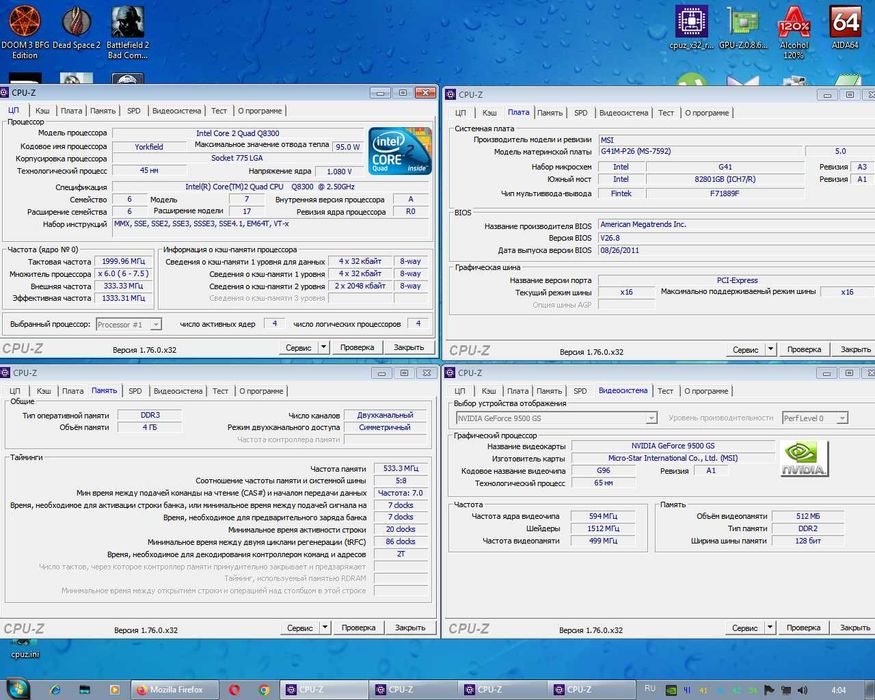The height and width of the screenshot is (700, 875).
Task: Click the 1999.96 МГц clock speed value
Action: [x=123, y=261]
